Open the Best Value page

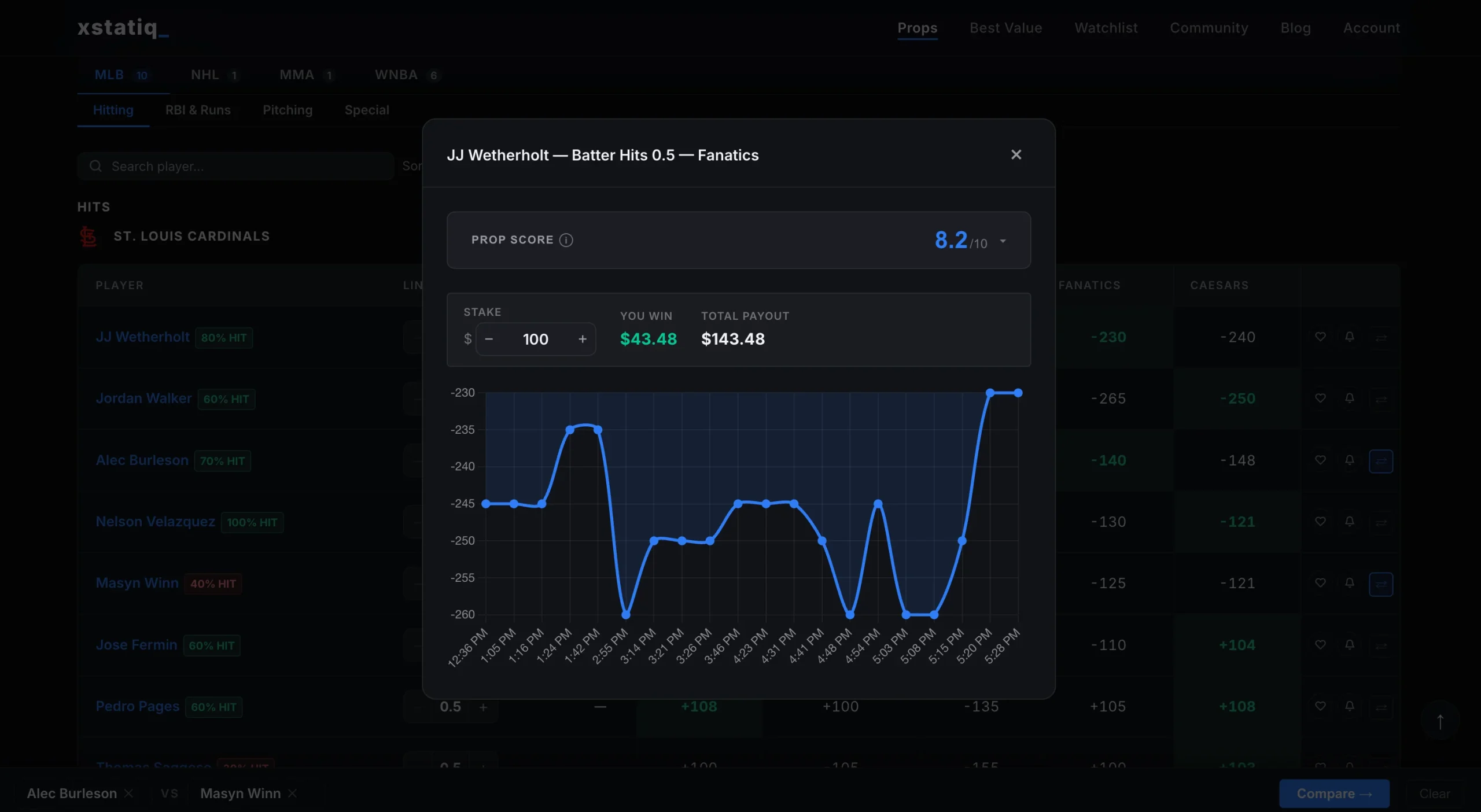[x=1006, y=28]
